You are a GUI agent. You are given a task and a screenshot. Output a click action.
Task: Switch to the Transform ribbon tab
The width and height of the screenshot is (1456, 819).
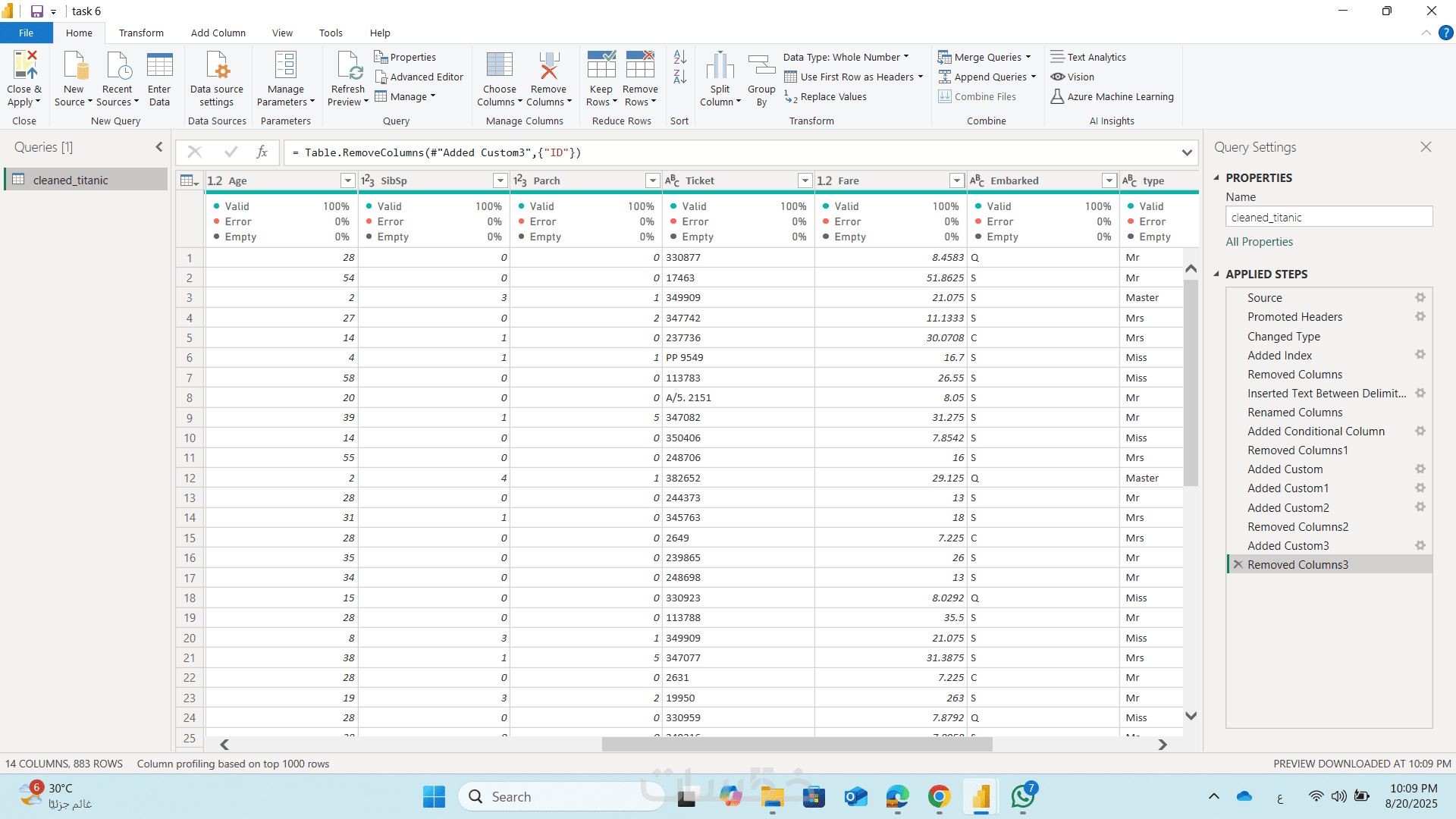point(141,33)
